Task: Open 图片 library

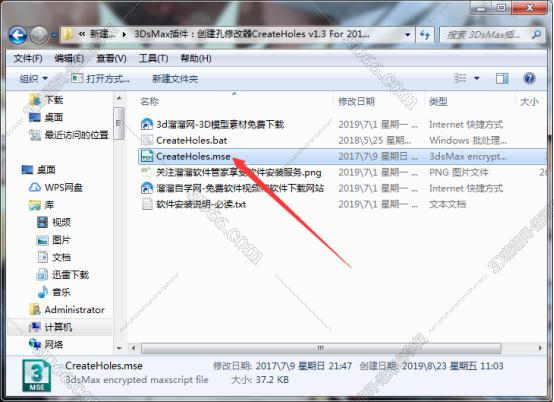Action: [61, 240]
